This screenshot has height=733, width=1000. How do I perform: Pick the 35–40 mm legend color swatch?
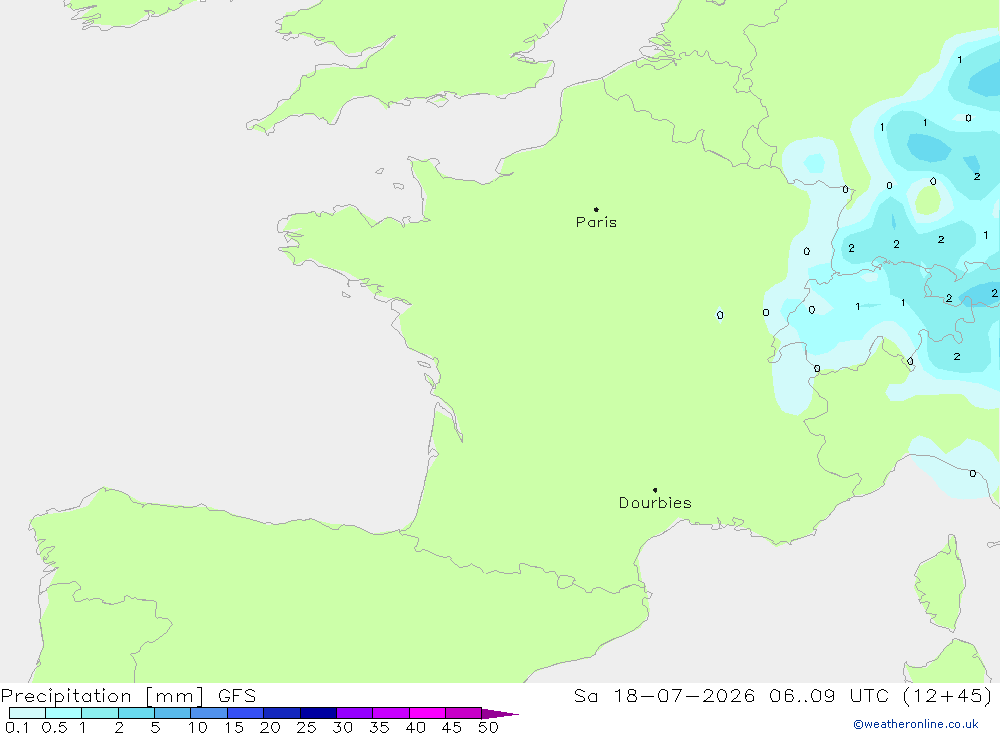tap(391, 713)
